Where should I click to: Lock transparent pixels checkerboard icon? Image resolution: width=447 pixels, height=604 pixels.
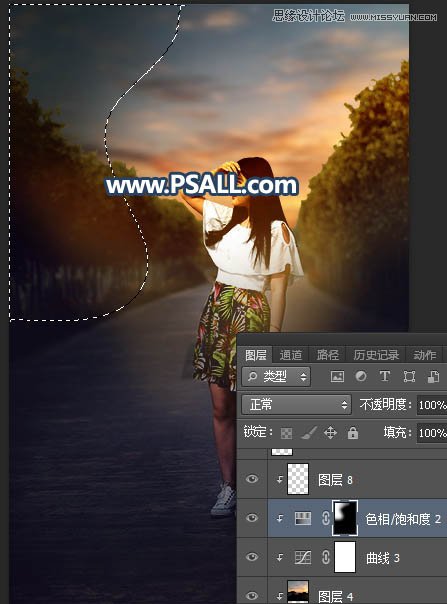point(286,433)
